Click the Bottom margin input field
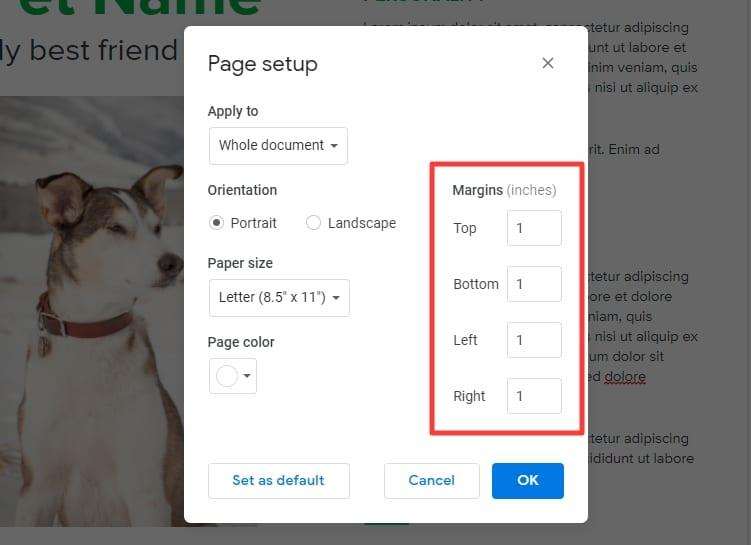 tap(534, 284)
